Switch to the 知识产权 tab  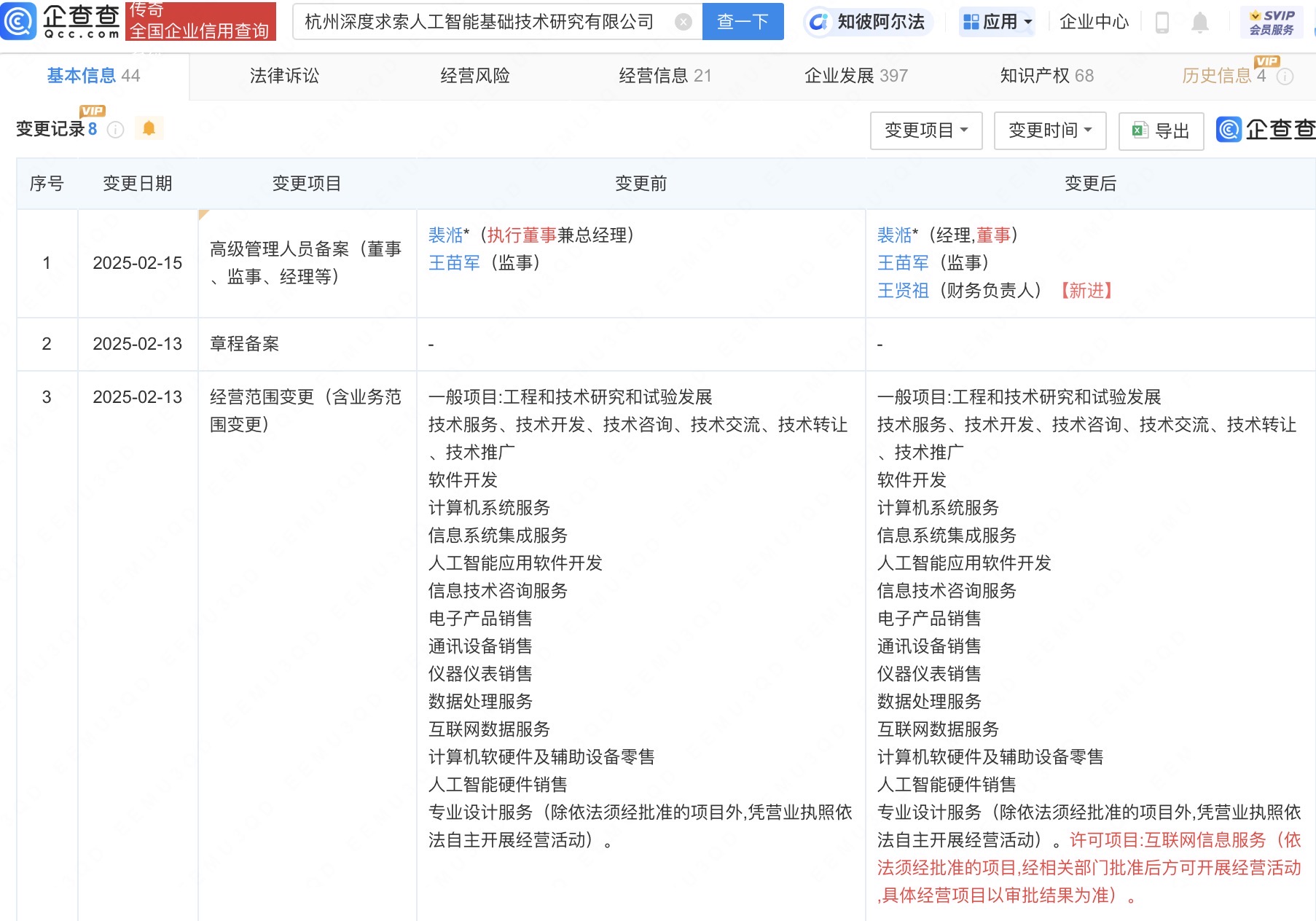tap(1046, 76)
